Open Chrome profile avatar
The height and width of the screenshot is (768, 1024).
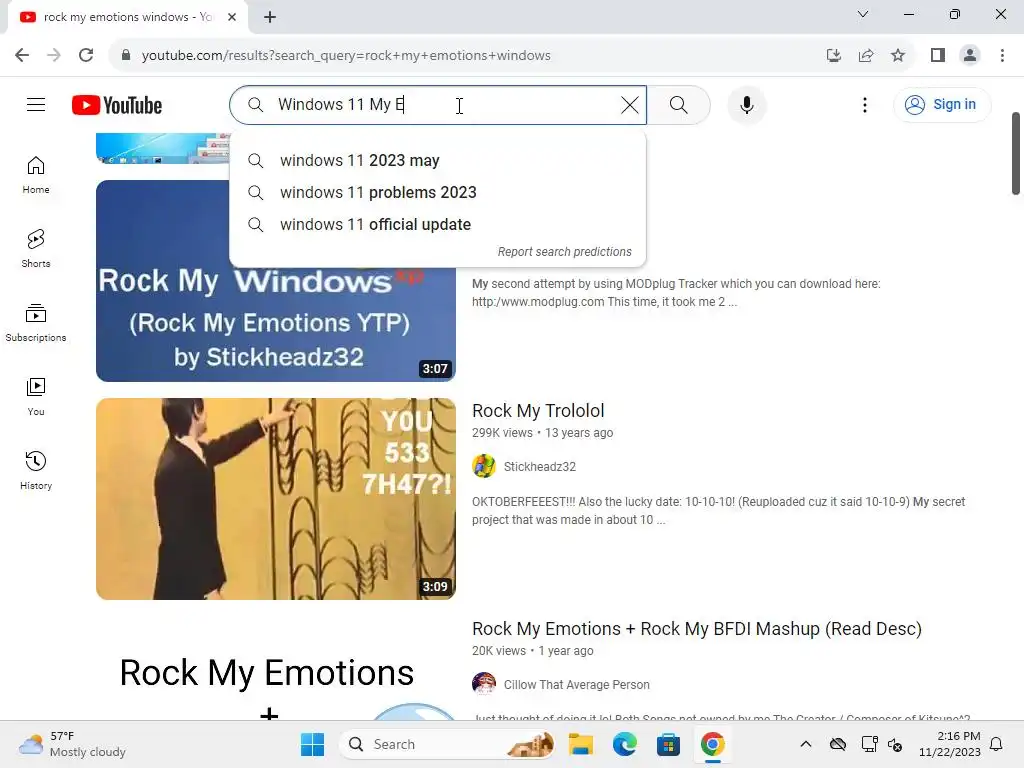[970, 56]
